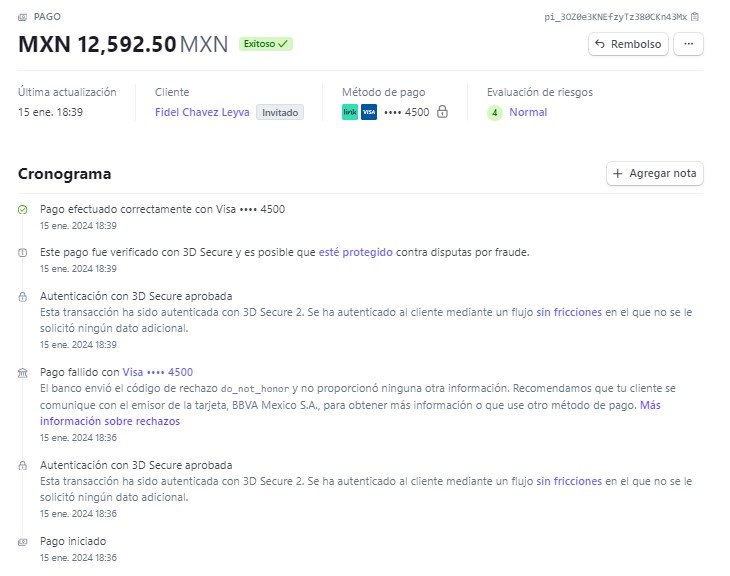
Task: Click the Link payment method icon
Action: tap(349, 112)
